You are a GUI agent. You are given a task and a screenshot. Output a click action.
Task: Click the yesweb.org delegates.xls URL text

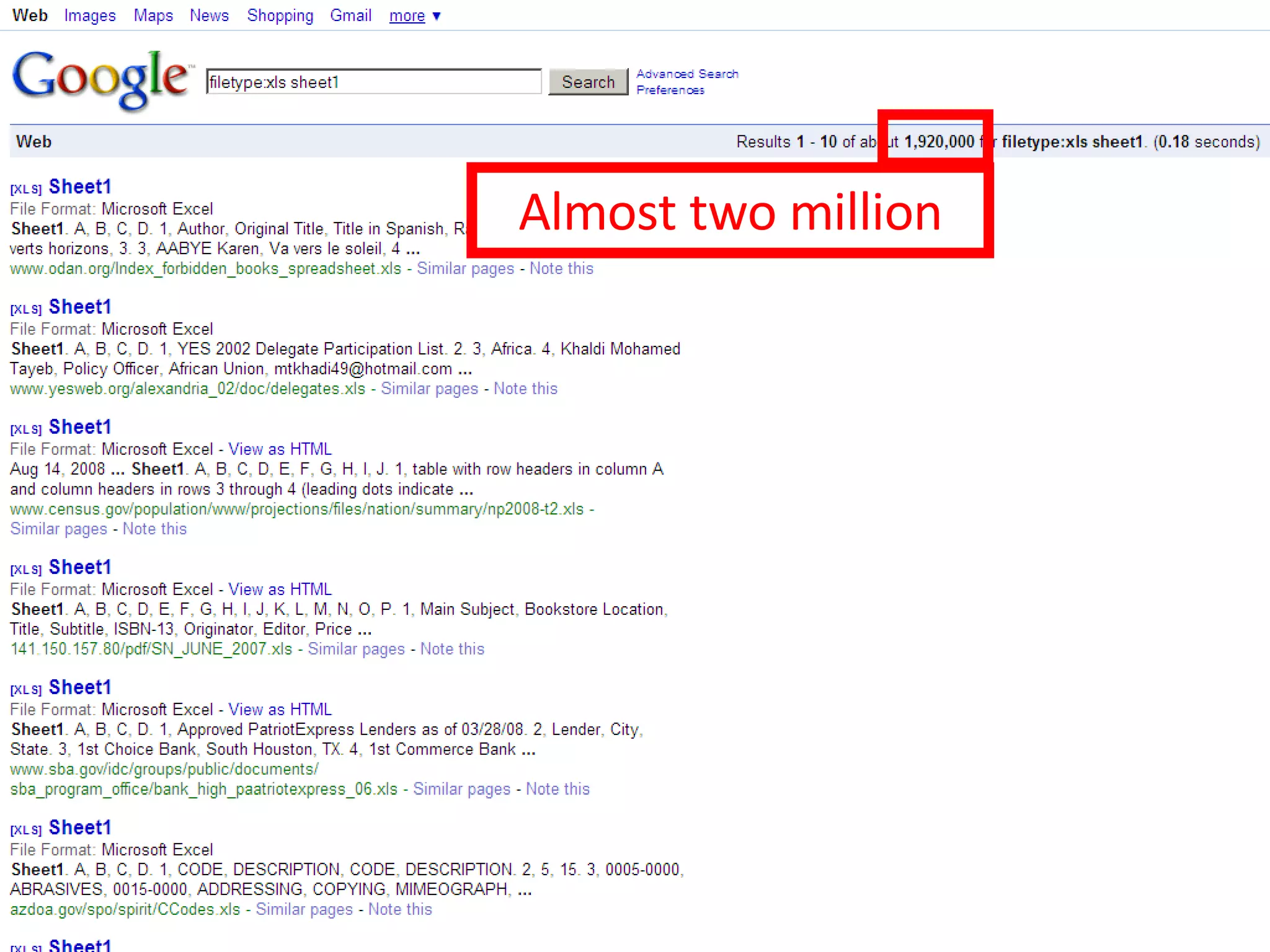click(187, 389)
